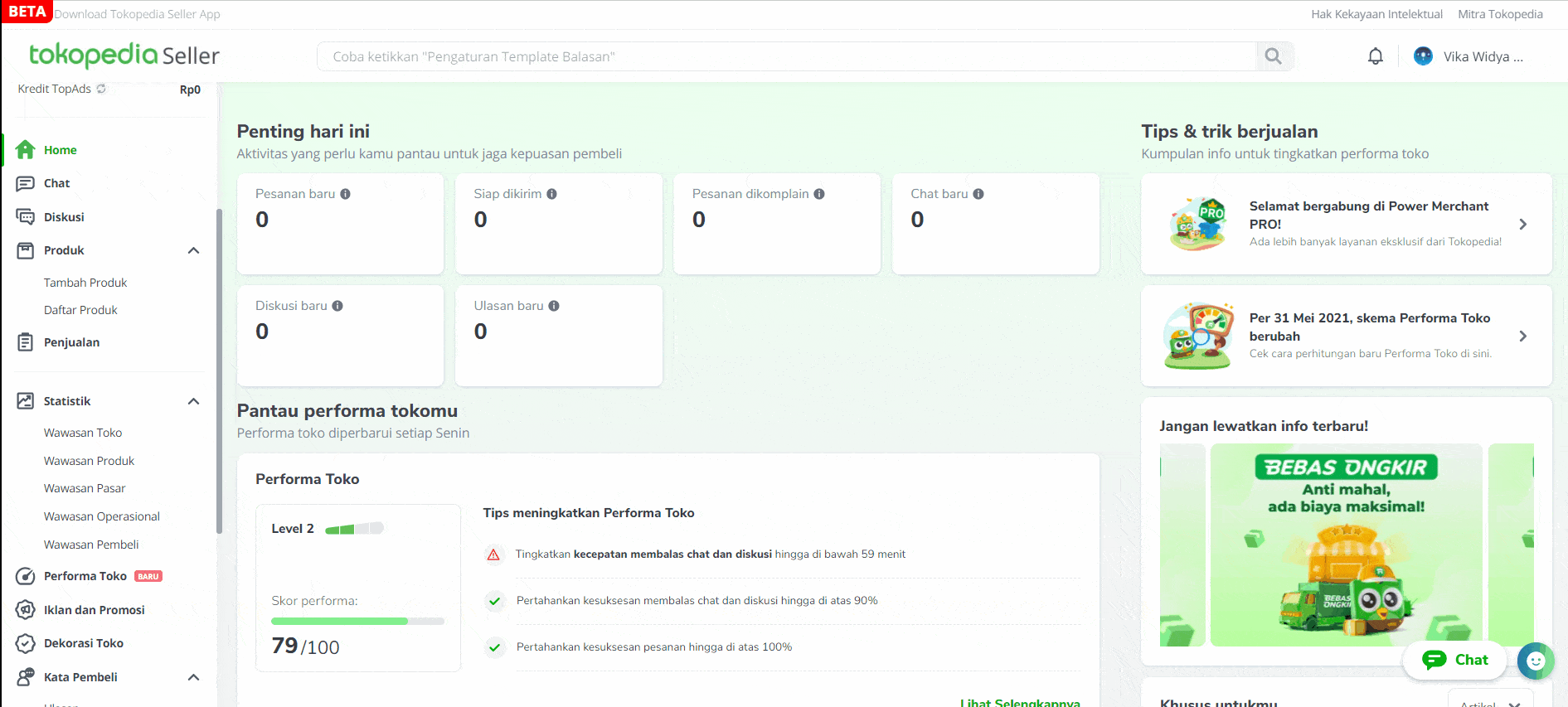Click Power Merchant PRO illustration
The image size is (1568, 707).
(1198, 224)
